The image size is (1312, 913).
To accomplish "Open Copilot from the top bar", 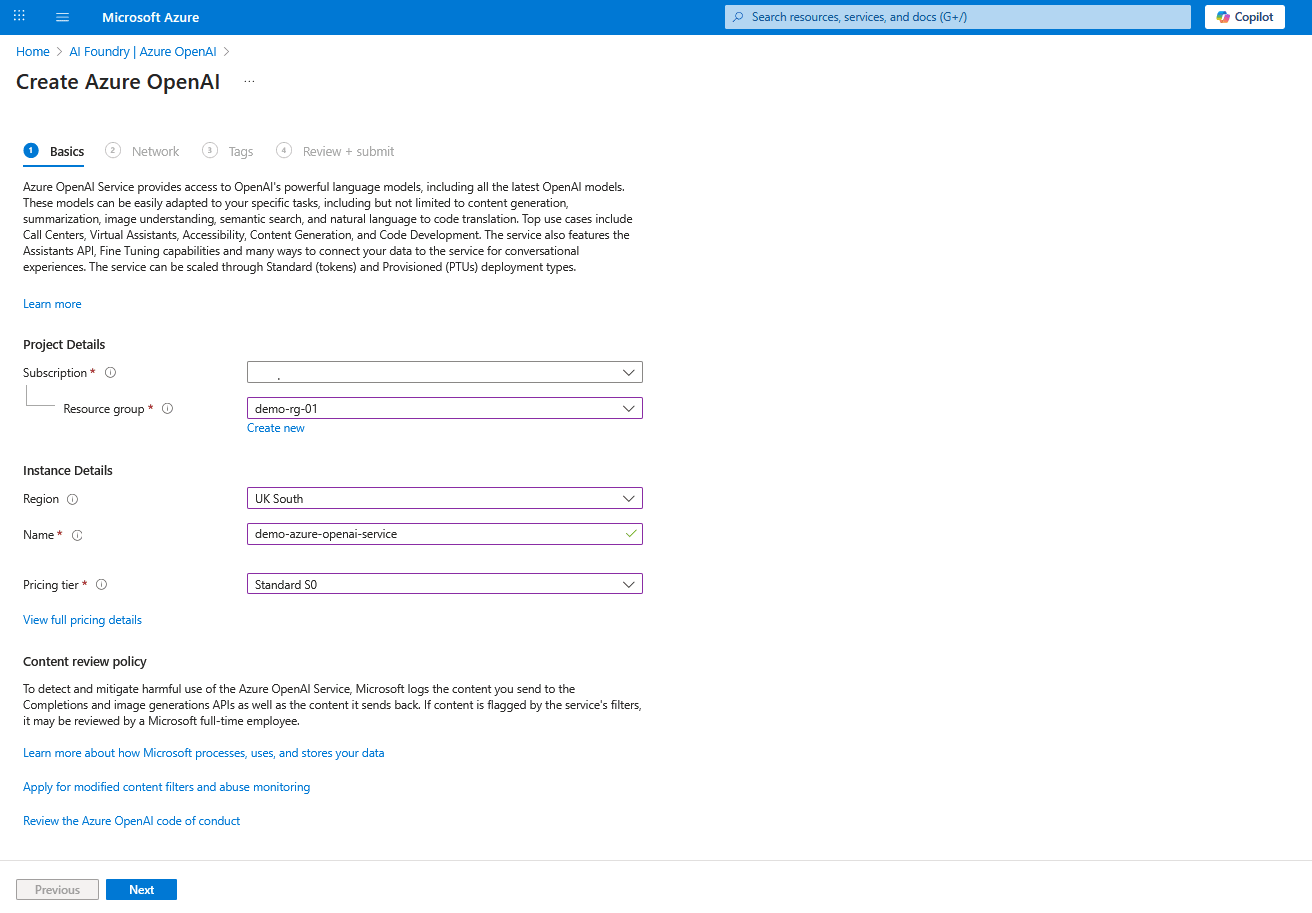I will pyautogui.click(x=1244, y=16).
